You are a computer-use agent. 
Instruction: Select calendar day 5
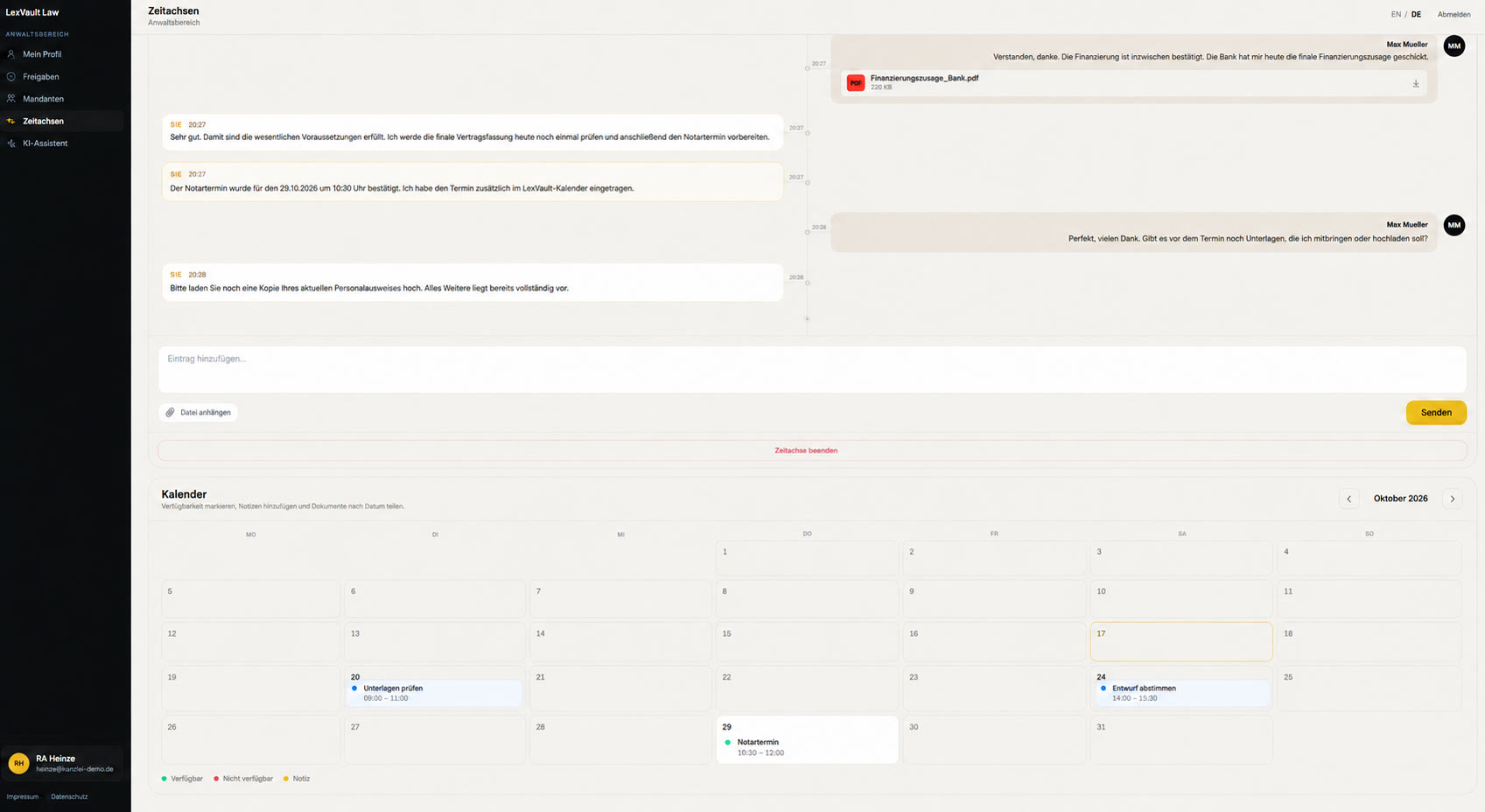pyautogui.click(x=251, y=599)
